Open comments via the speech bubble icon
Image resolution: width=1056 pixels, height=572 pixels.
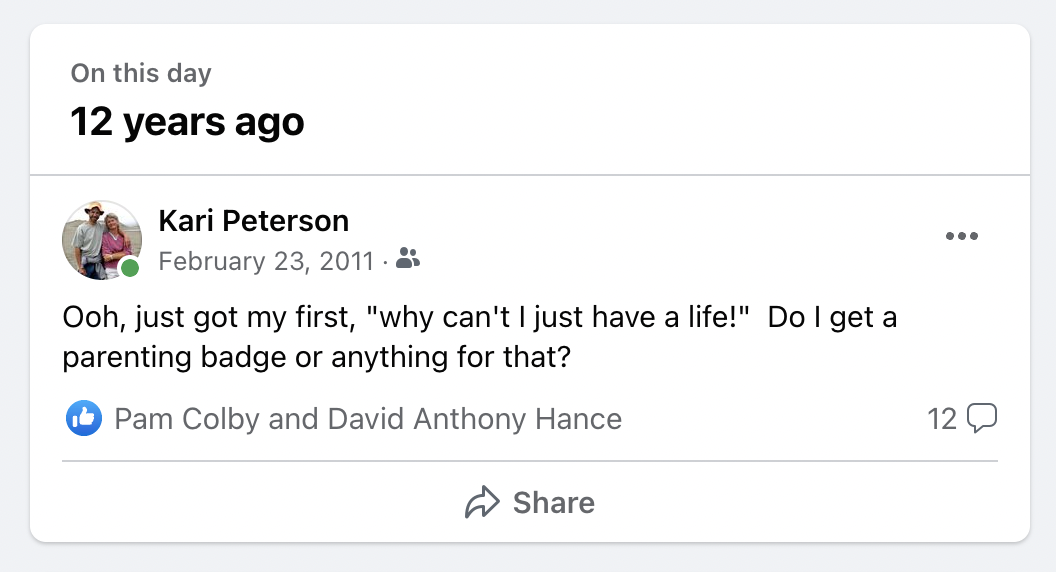pyautogui.click(x=982, y=418)
